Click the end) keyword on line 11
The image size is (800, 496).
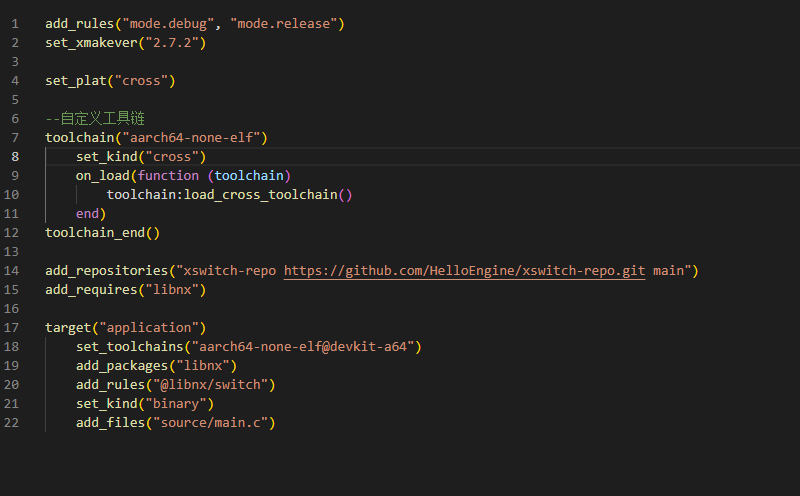tap(91, 214)
